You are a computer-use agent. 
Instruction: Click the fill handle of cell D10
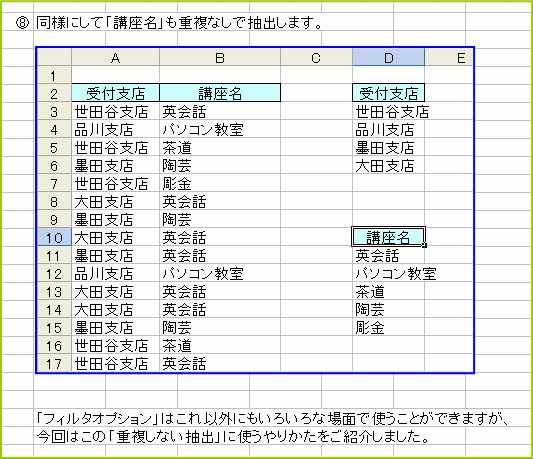pos(424,245)
